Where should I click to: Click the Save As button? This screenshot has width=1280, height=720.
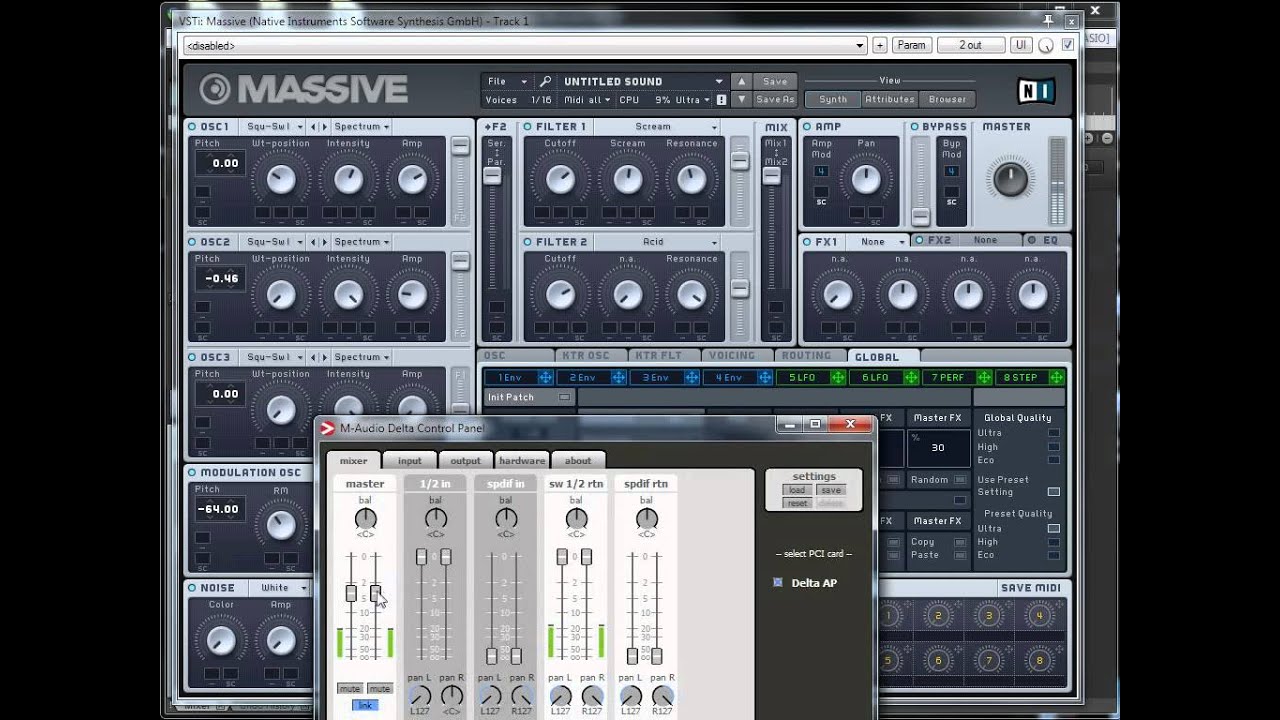[x=775, y=100]
